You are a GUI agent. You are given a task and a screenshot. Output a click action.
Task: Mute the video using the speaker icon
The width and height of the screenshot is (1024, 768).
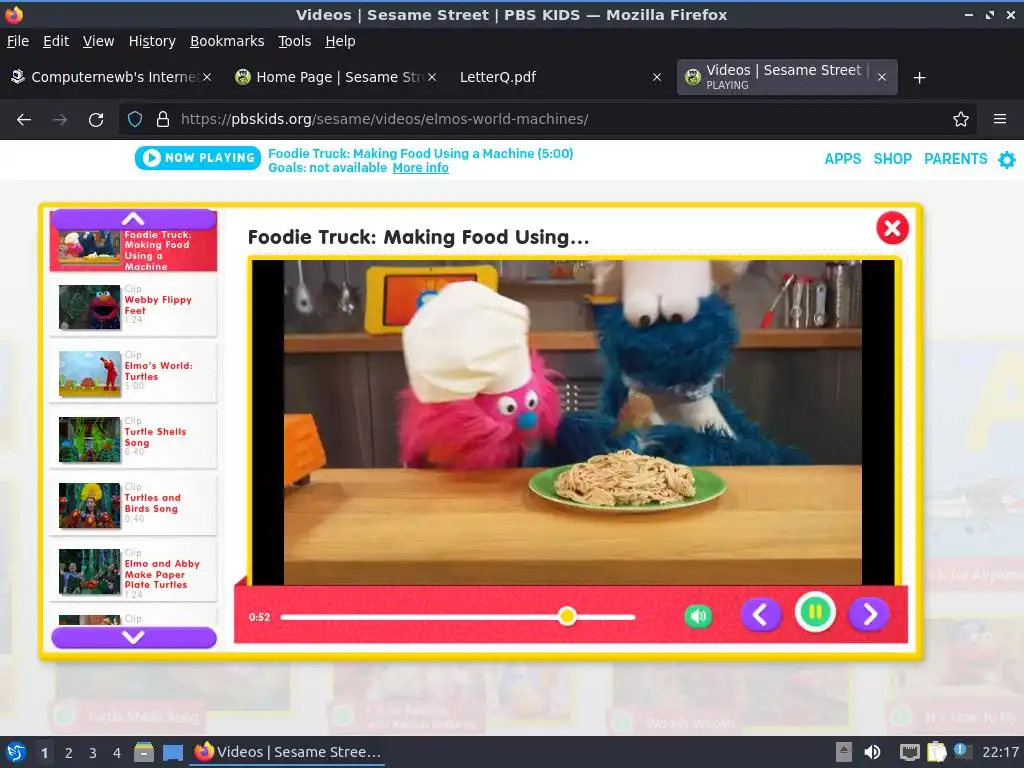coord(697,616)
